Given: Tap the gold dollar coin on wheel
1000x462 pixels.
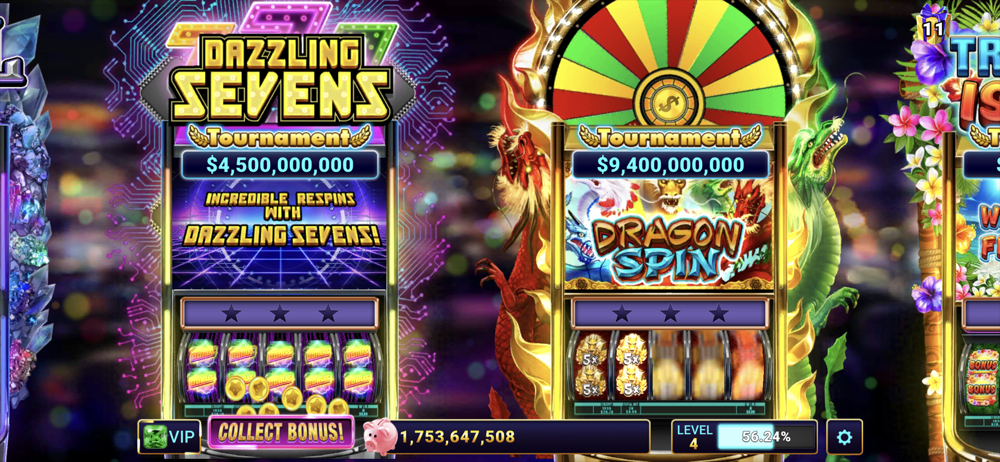Looking at the screenshot, I should click(669, 98).
